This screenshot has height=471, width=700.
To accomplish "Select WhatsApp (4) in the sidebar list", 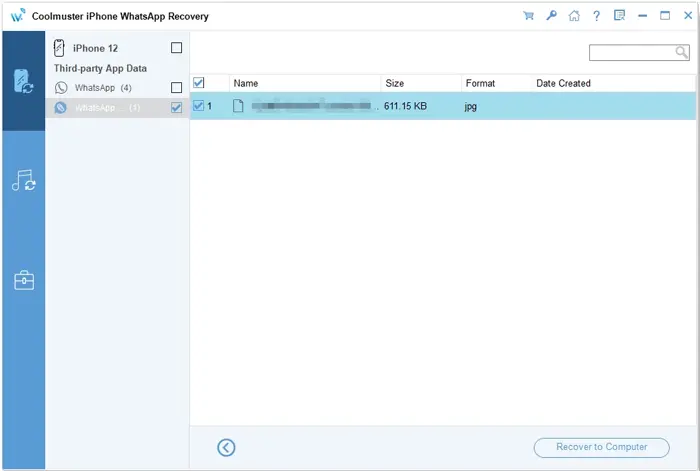I will (102, 88).
